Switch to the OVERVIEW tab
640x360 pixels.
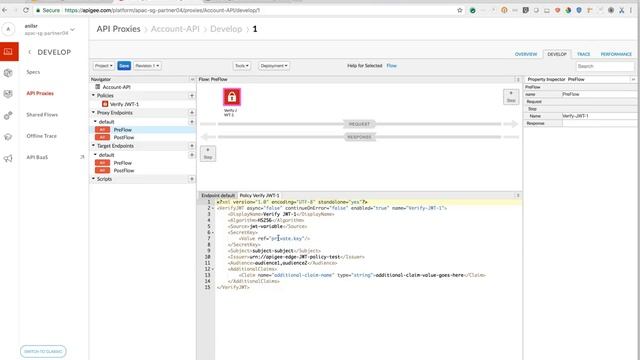tap(526, 54)
